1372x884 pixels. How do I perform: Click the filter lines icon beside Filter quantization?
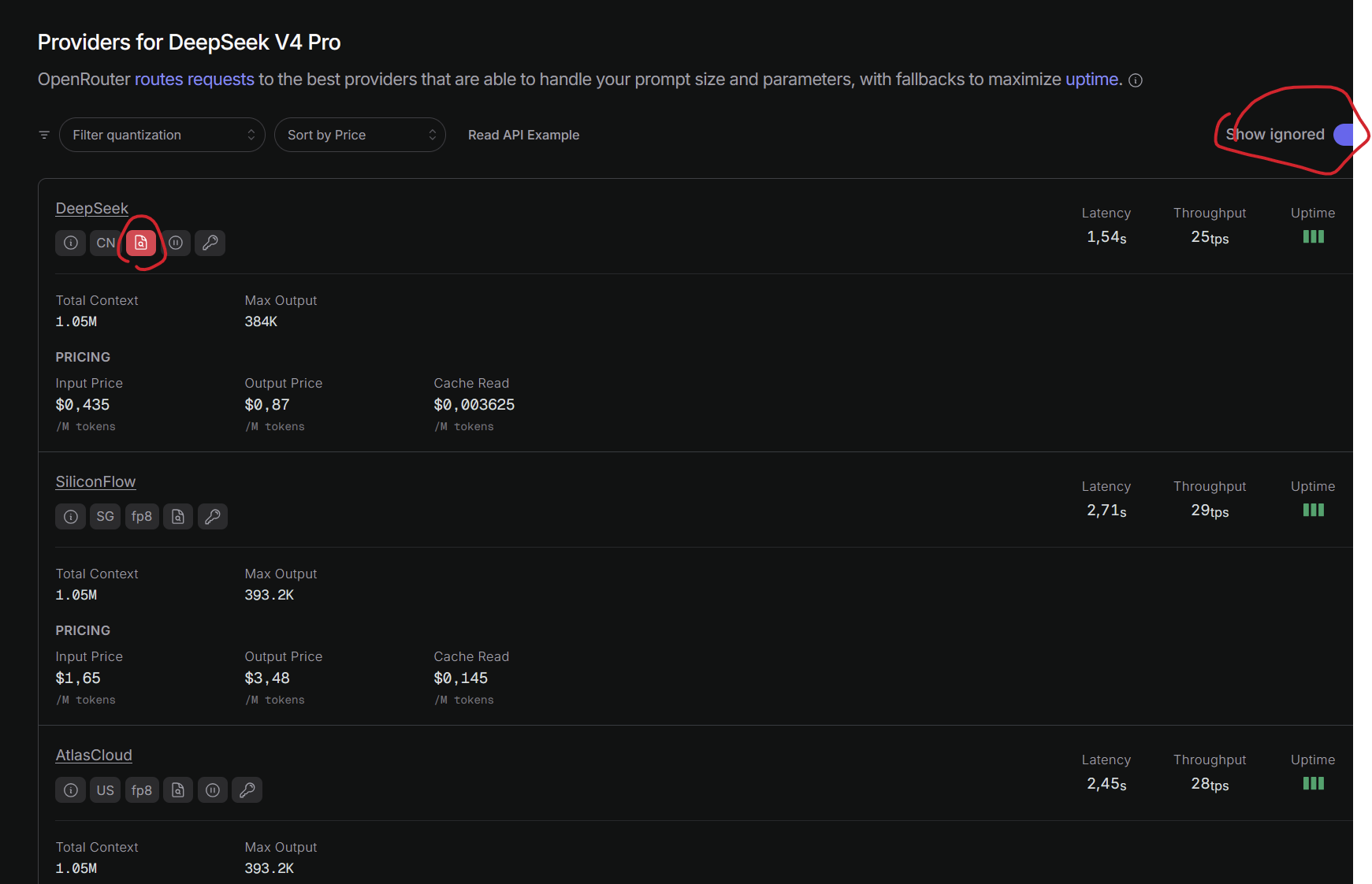44,136
